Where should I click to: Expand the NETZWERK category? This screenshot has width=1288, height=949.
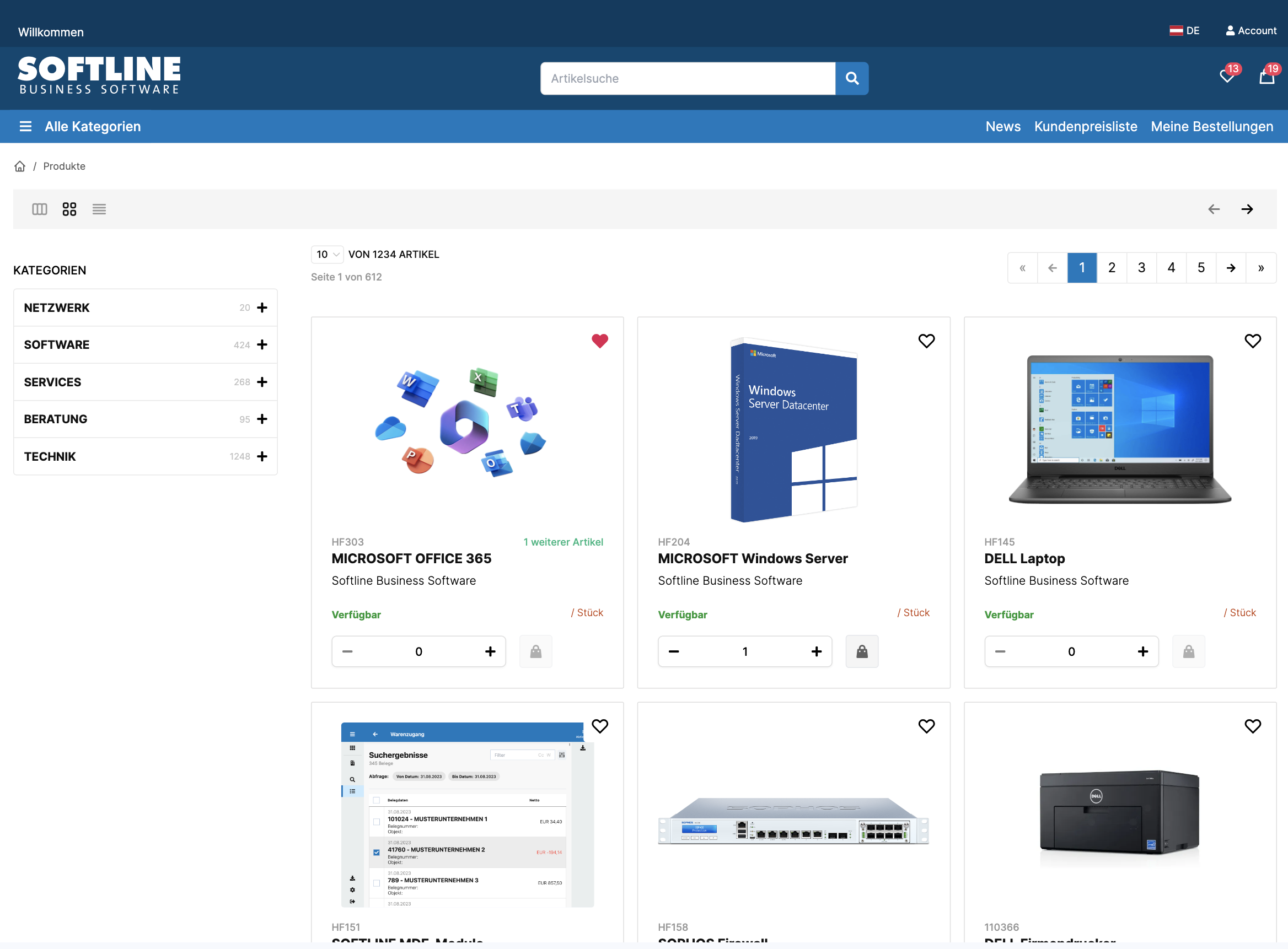(x=262, y=308)
